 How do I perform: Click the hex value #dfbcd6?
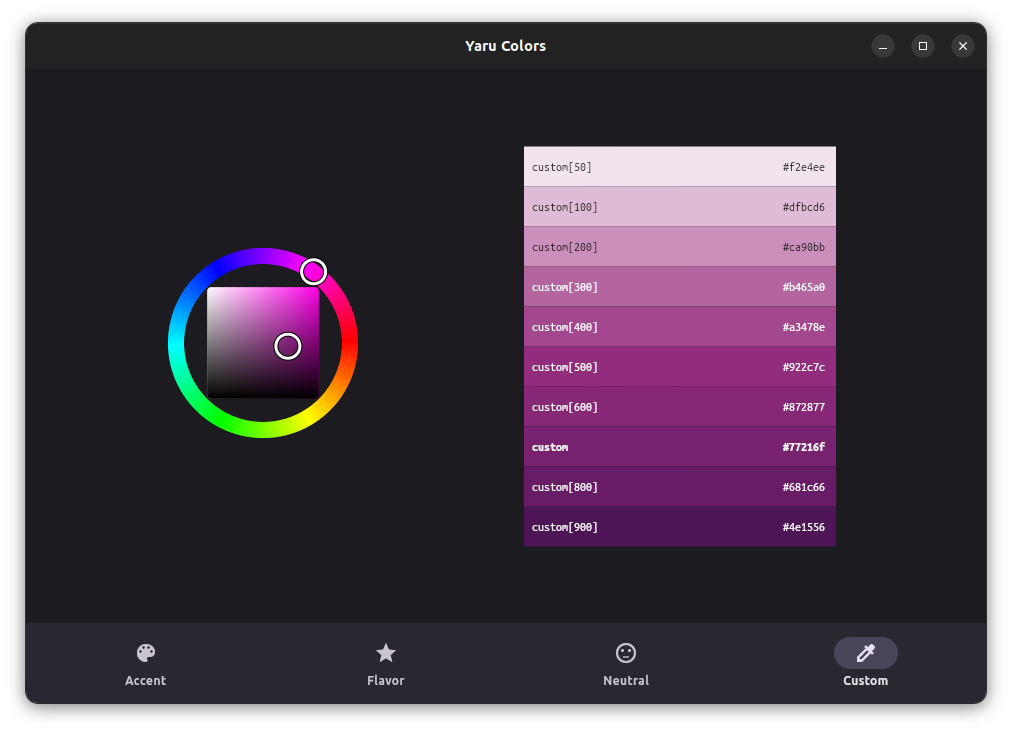tap(804, 207)
